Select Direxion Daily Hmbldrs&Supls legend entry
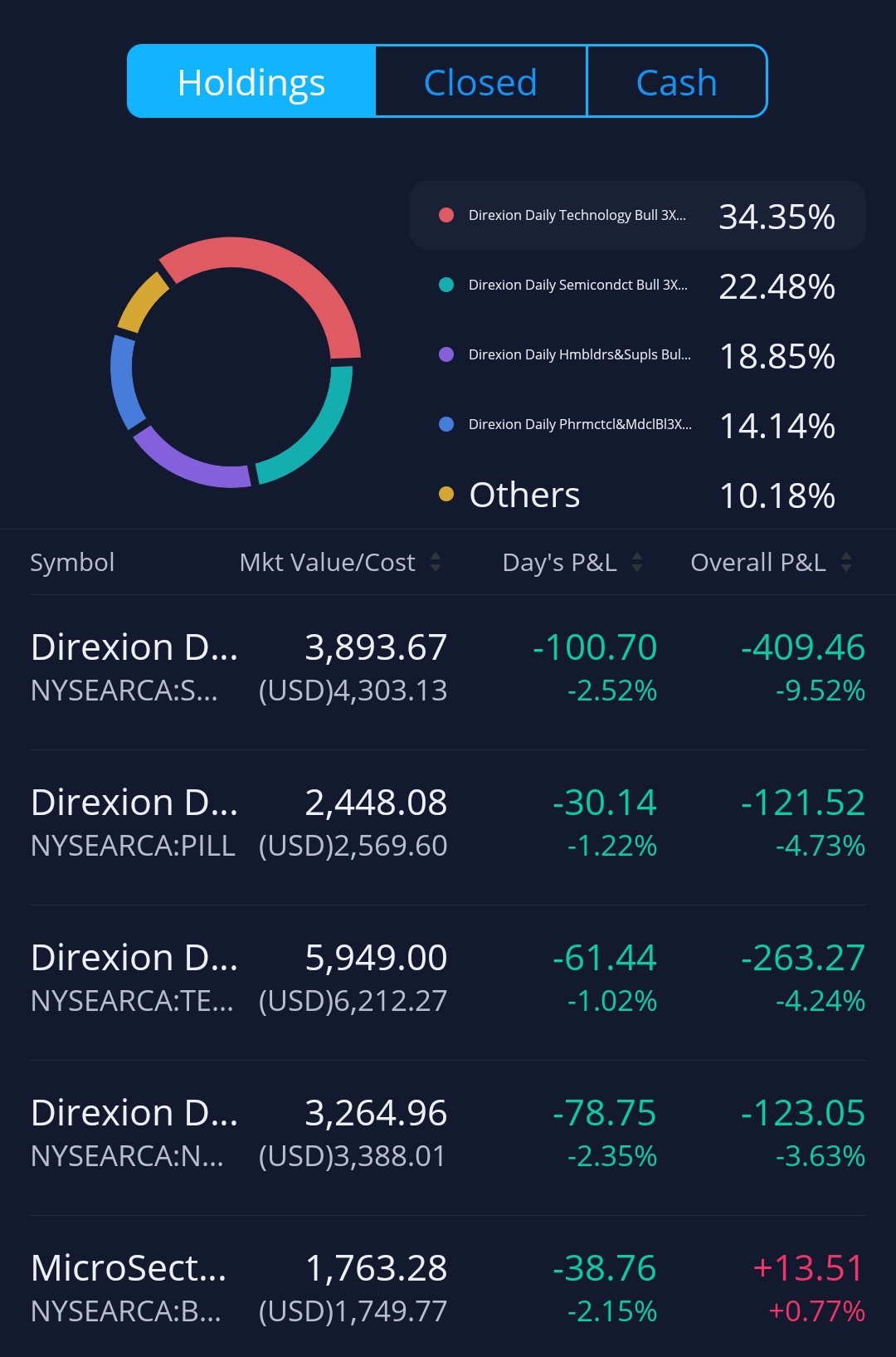896x1357 pixels. point(637,354)
